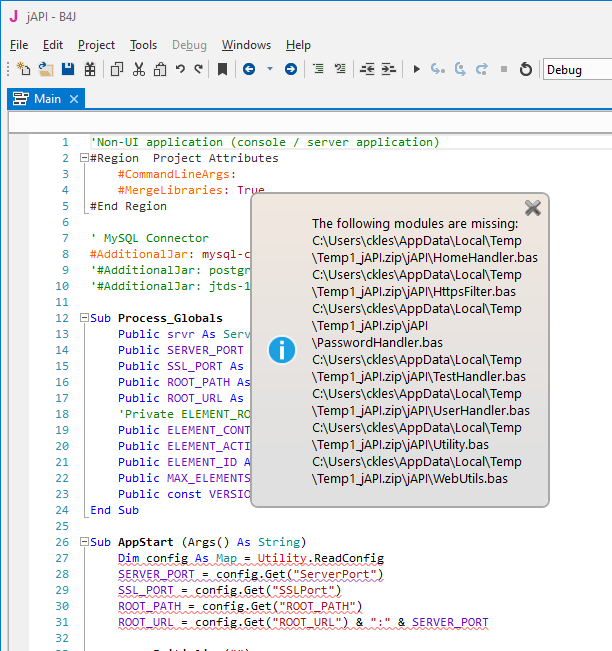Click the Cut scissors icon
The image size is (612, 651).
tap(139, 69)
